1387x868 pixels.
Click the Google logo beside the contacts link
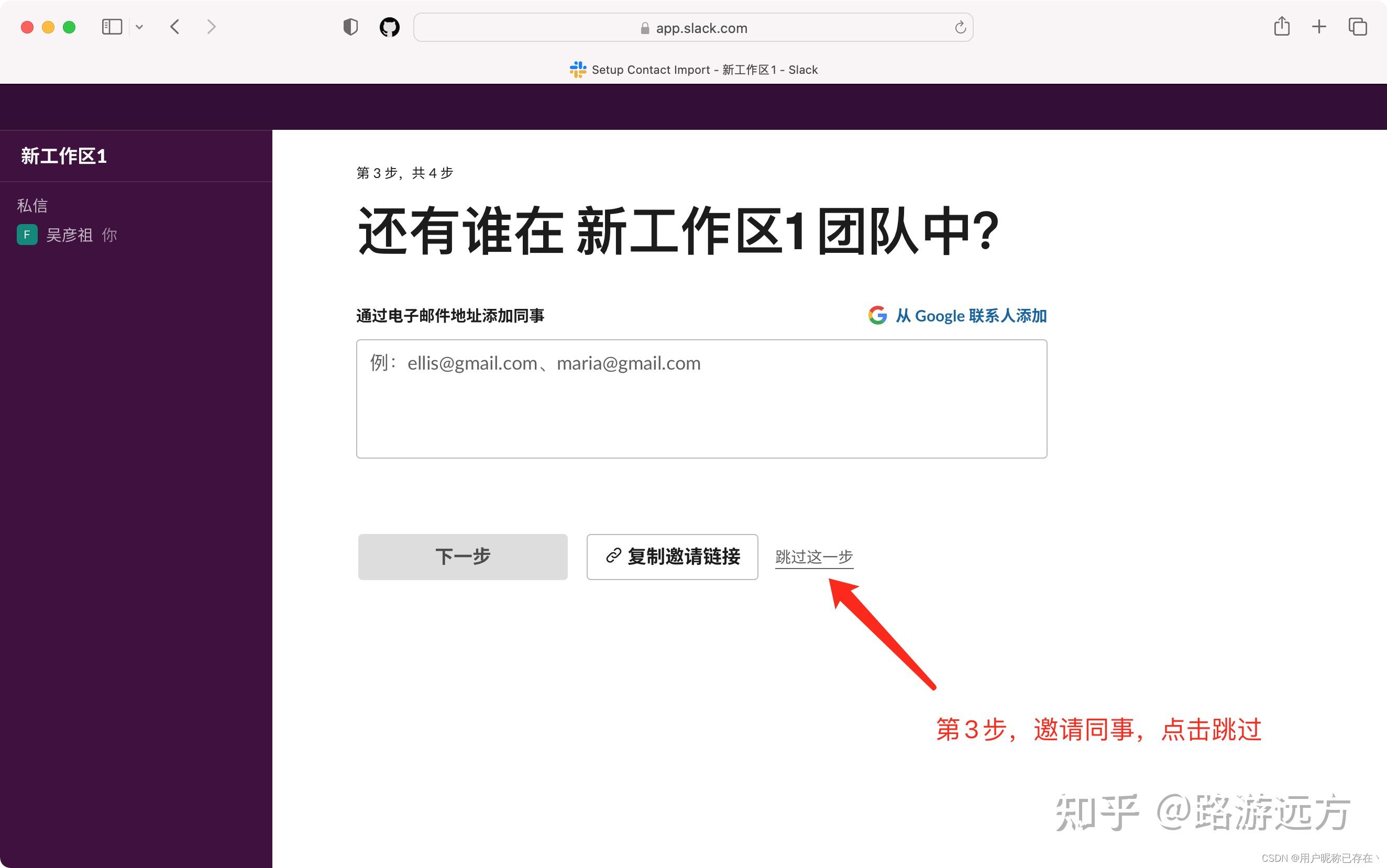876,315
